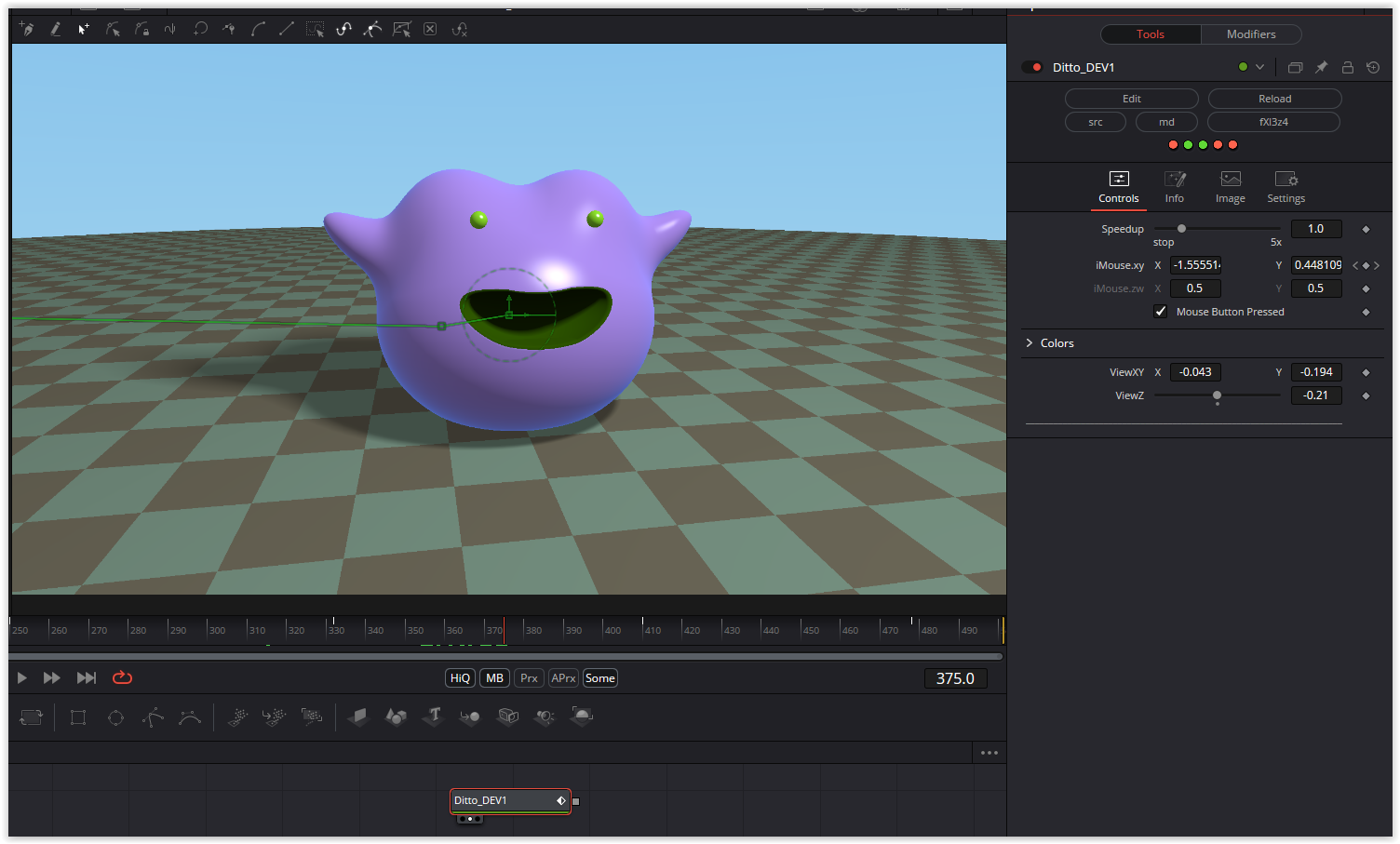Viewport: 1400px width, 844px height.
Task: Go to next iMouse.xy keyframe arrow
Action: (x=1377, y=265)
